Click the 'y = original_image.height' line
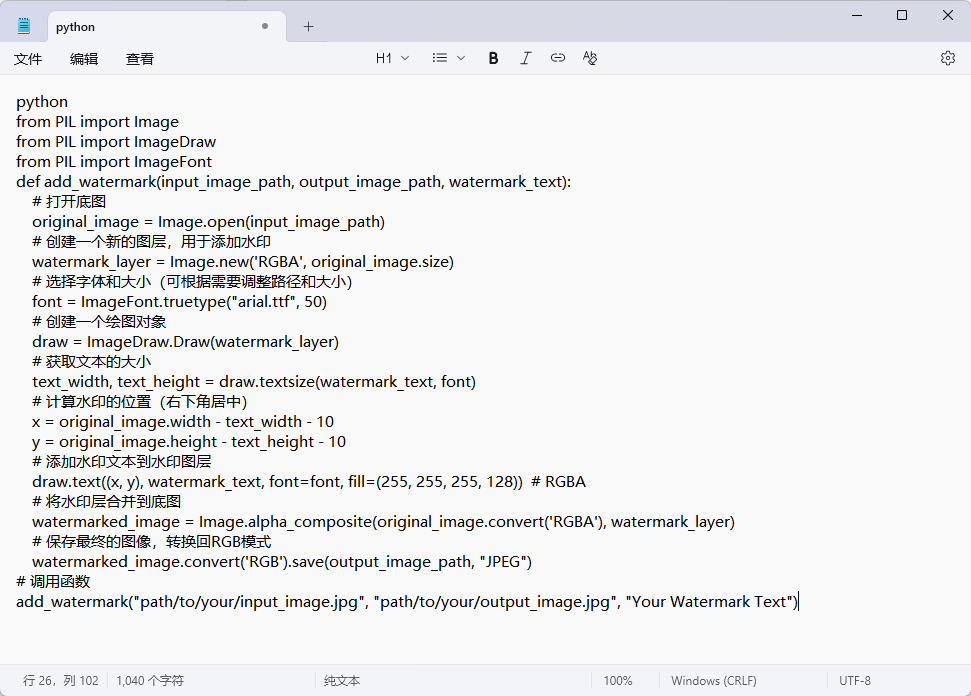 point(189,442)
